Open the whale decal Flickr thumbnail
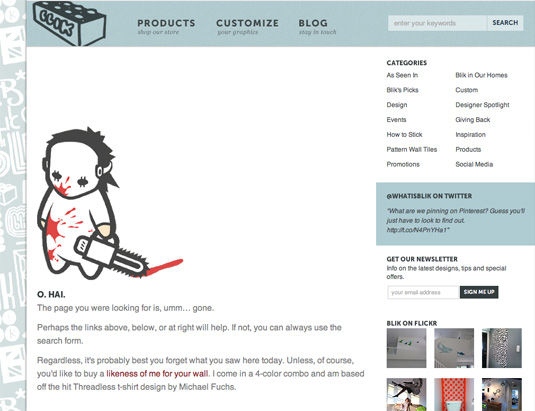The width and height of the screenshot is (535, 411). coord(454,348)
